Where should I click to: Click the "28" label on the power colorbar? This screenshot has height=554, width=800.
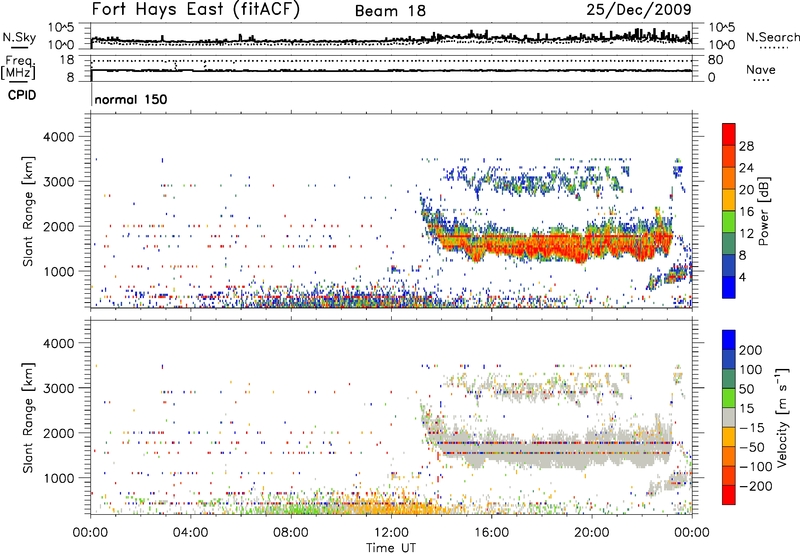click(x=746, y=146)
